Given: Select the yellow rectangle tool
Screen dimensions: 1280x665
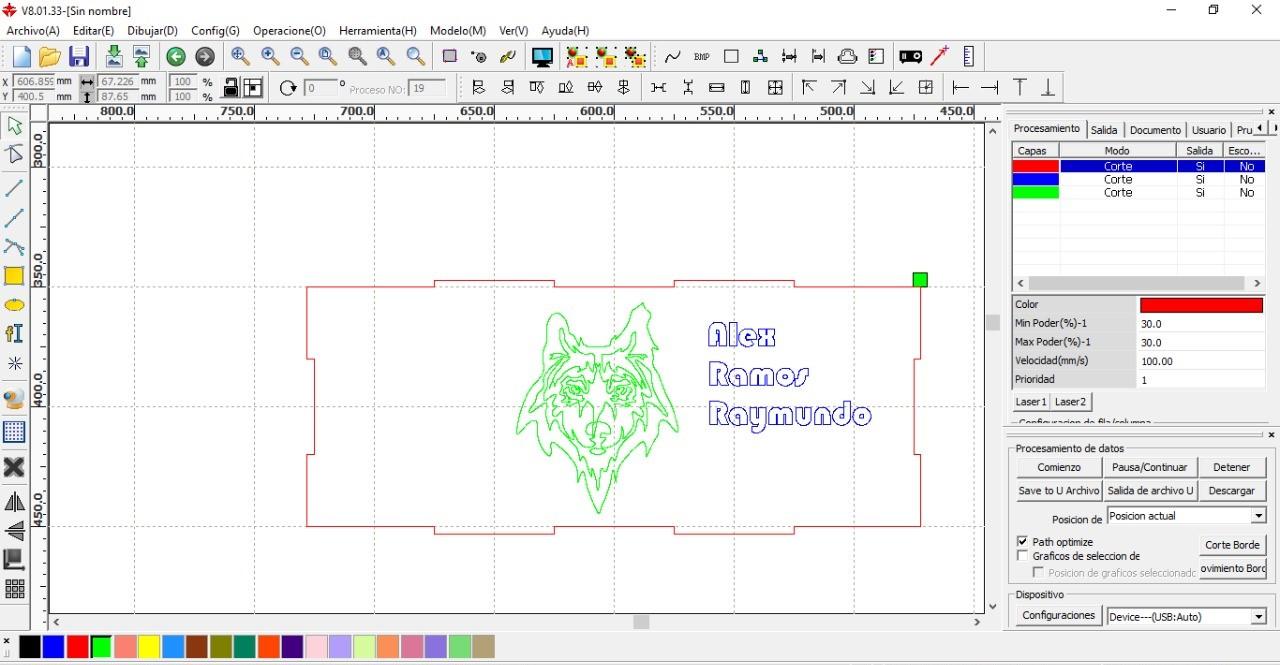Looking at the screenshot, I should tap(15, 276).
